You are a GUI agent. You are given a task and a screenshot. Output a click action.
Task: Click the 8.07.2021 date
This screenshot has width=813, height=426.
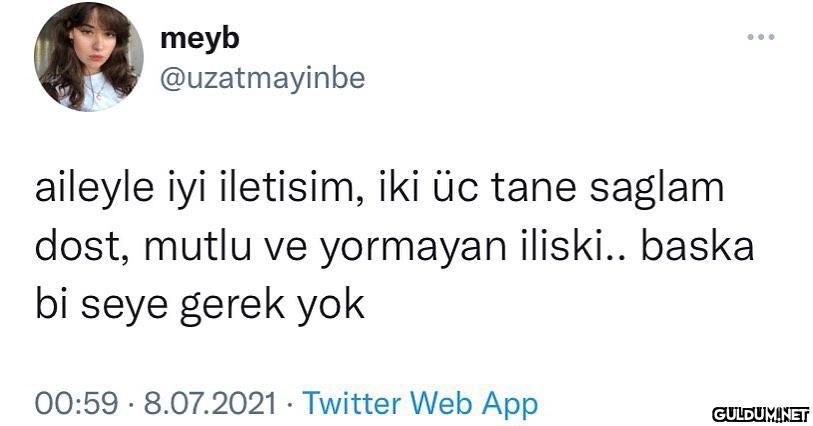pyautogui.click(x=210, y=403)
